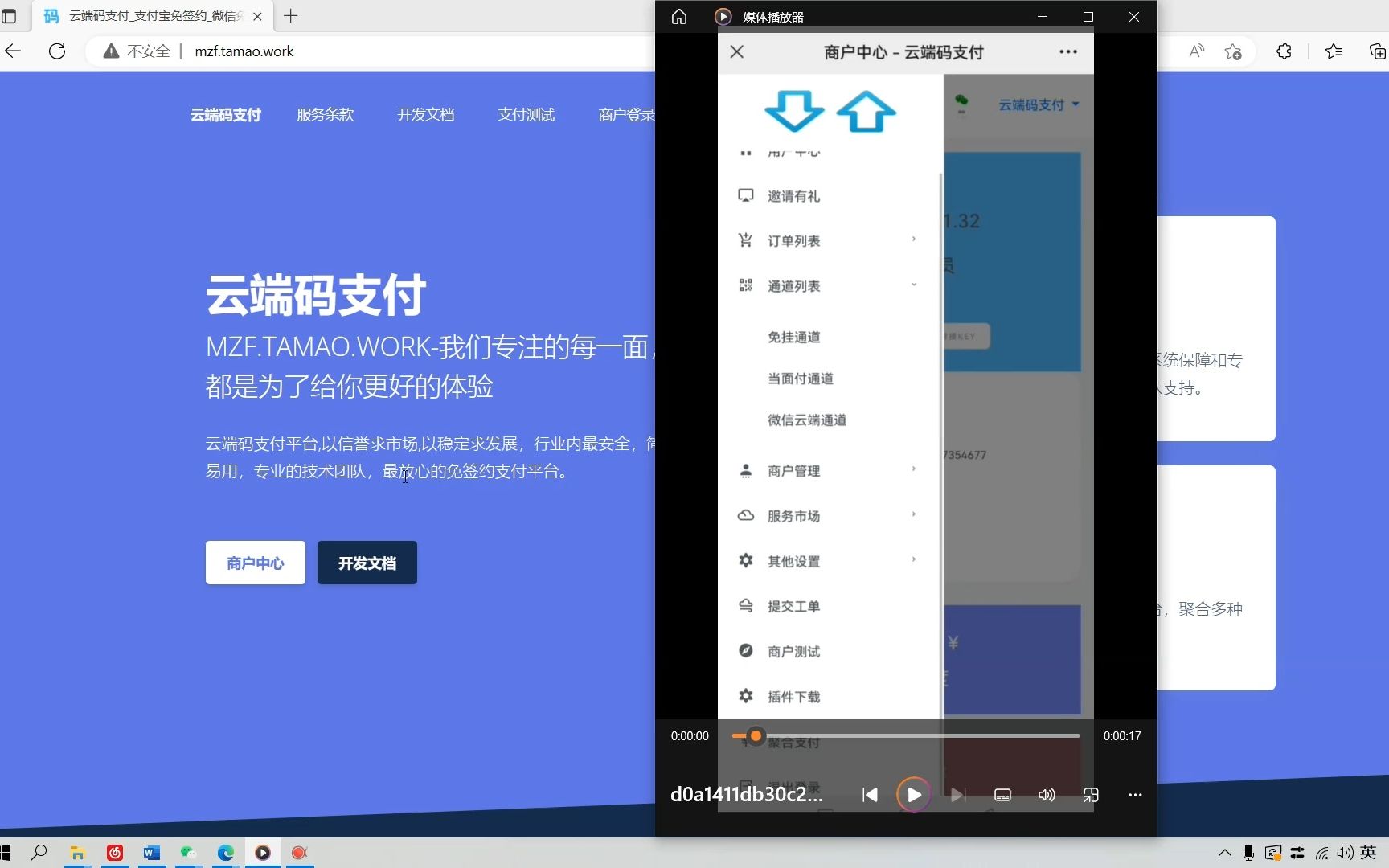Open the three-dot menu of 商户中心 page

coord(1068,52)
